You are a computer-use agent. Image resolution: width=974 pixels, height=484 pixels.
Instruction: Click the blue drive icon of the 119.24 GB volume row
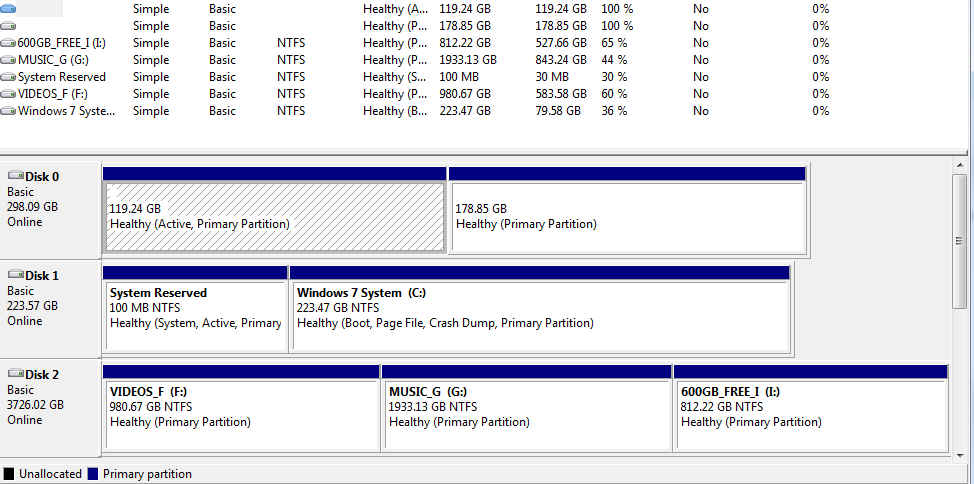coord(9,9)
